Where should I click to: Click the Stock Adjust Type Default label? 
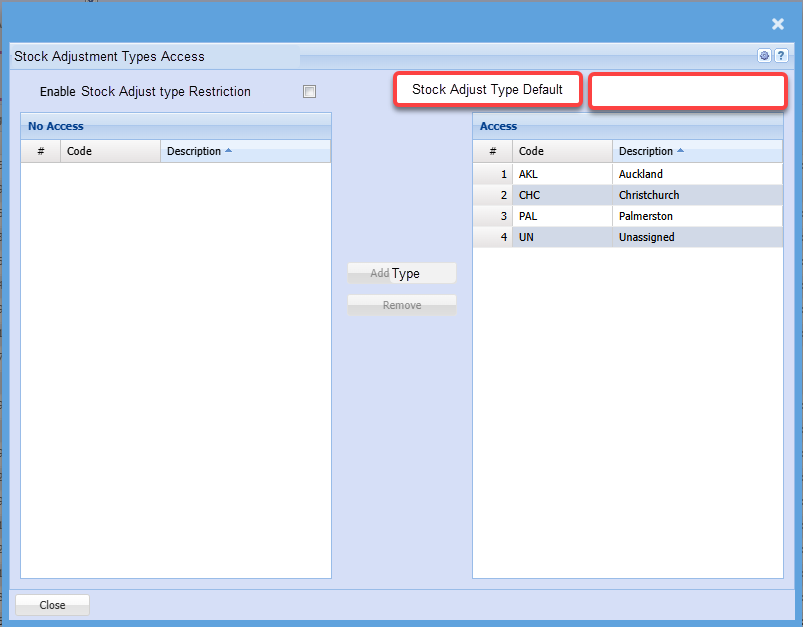tap(488, 90)
